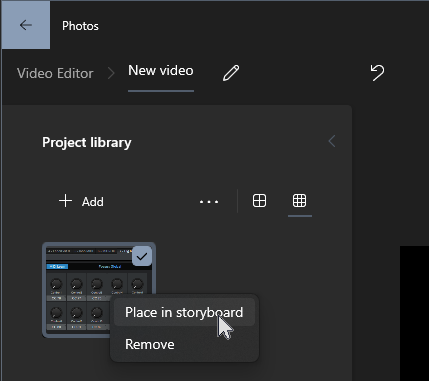429x381 pixels.
Task: Uncheck the selected media thumbnail checkbox
Action: point(142,256)
